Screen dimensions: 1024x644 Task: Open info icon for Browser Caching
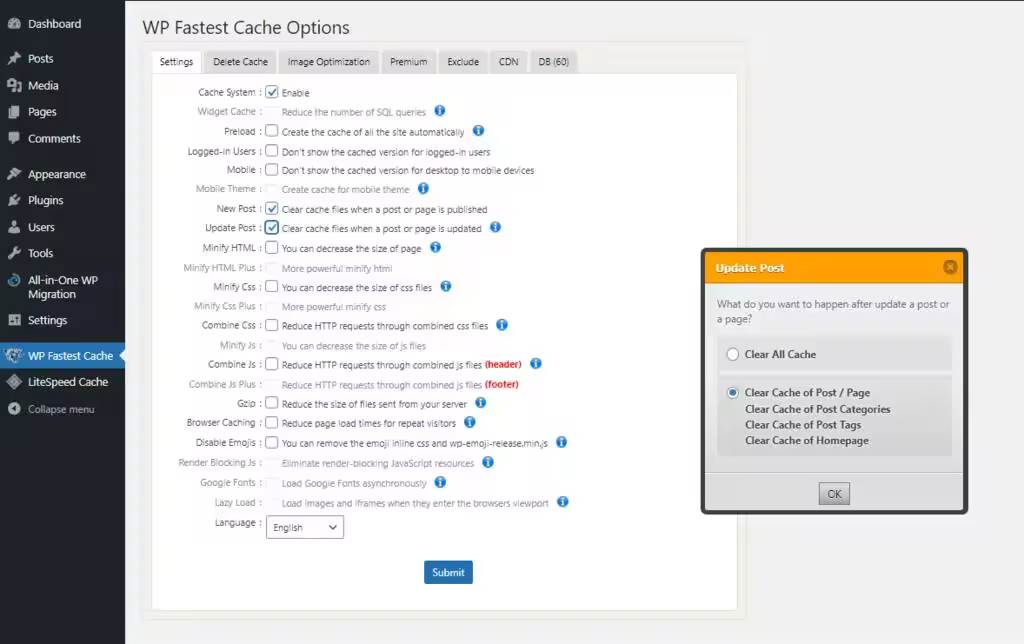tap(470, 422)
